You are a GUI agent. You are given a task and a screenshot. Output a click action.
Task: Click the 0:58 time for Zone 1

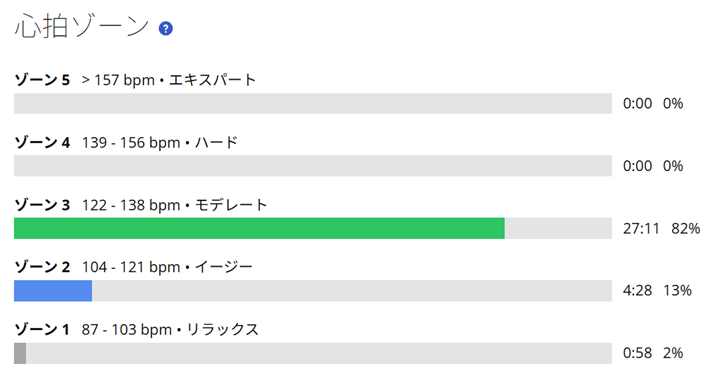pyautogui.click(x=637, y=353)
